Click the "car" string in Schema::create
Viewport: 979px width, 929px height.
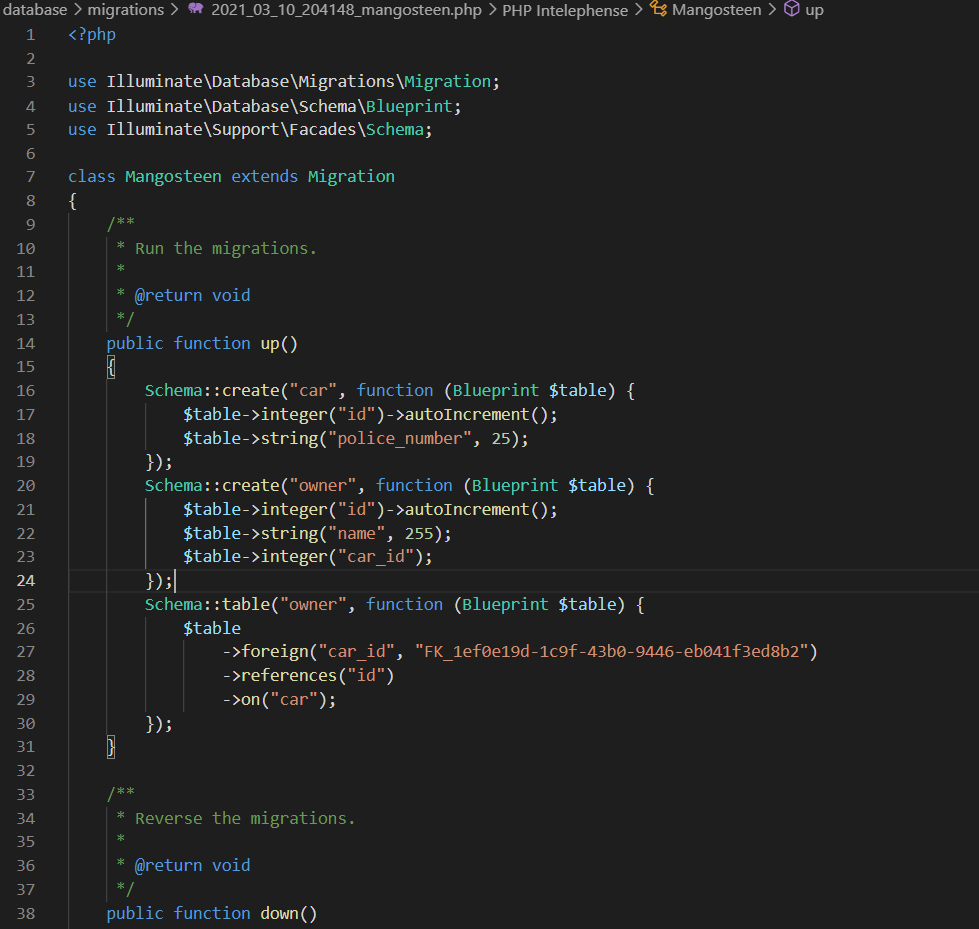pyautogui.click(x=313, y=391)
